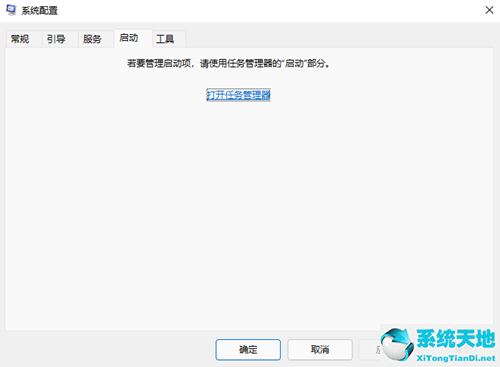Image resolution: width=500 pixels, height=367 pixels.
Task: Confirm with the 确定 button
Action: click(248, 350)
